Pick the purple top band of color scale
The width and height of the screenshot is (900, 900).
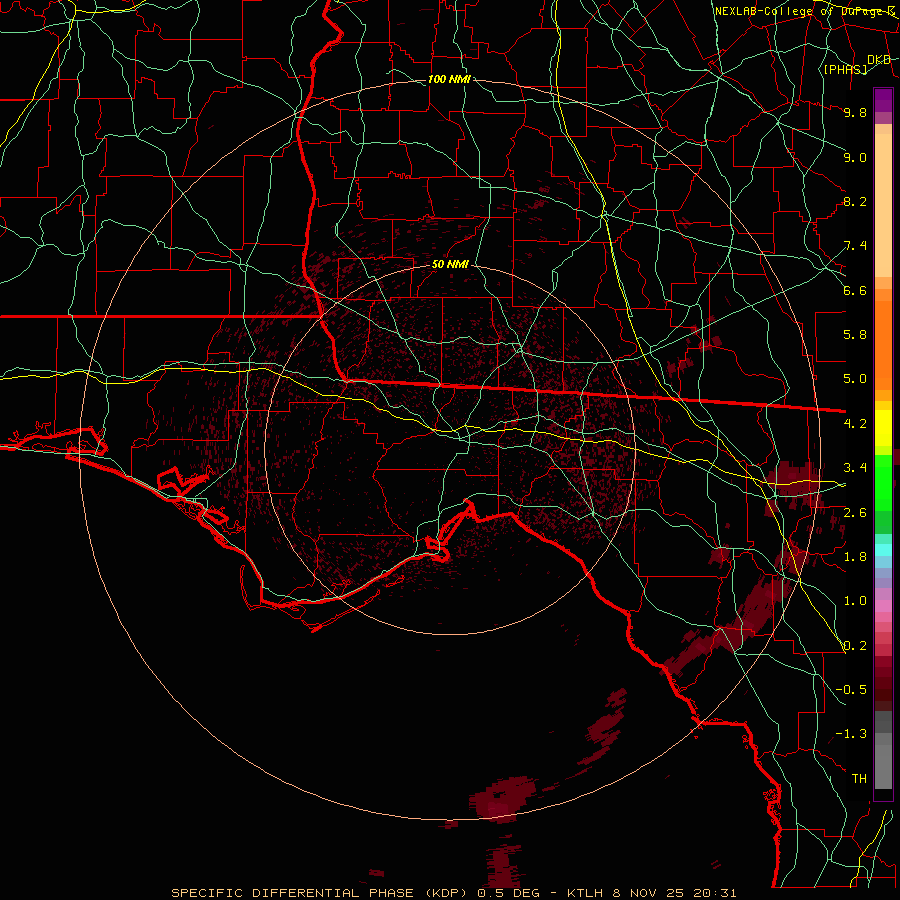click(x=883, y=100)
